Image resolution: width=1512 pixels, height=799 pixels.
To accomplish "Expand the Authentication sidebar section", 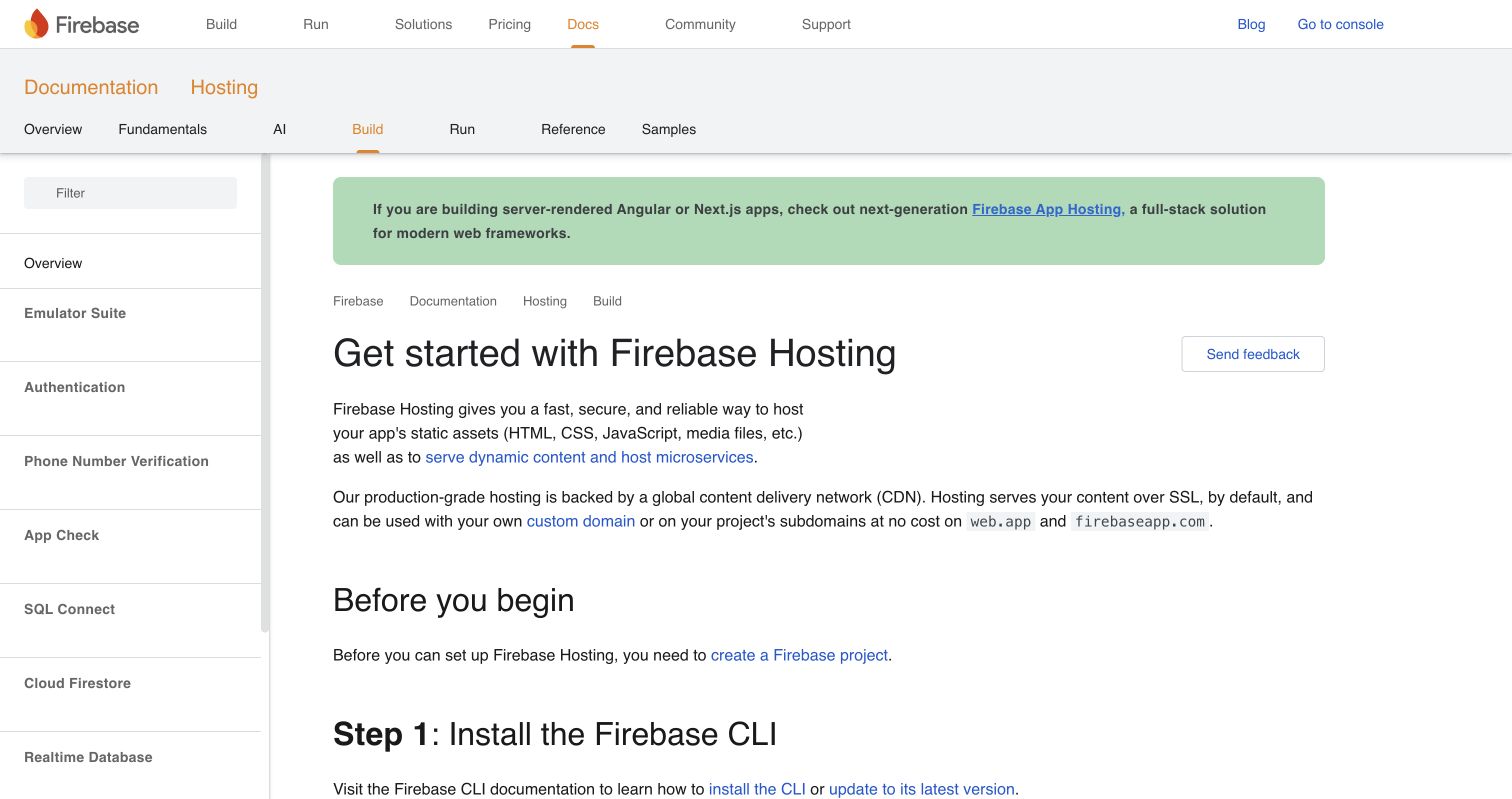I will (x=75, y=387).
